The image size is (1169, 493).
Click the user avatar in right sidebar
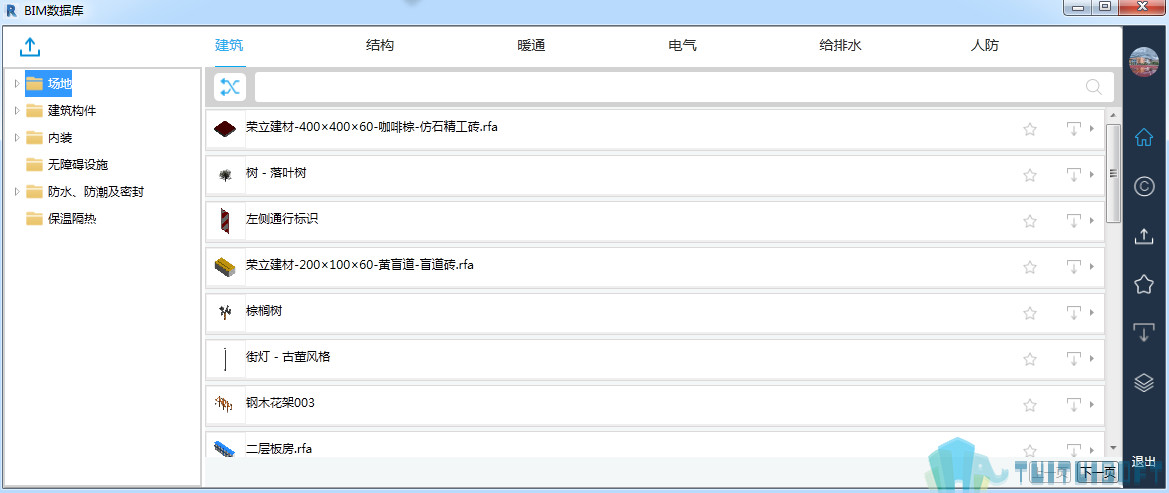point(1143,63)
